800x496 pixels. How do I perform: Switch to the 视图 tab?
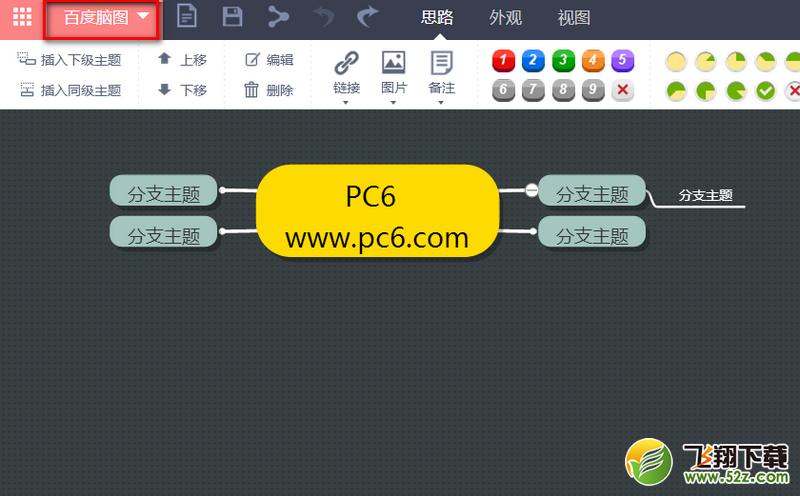573,18
